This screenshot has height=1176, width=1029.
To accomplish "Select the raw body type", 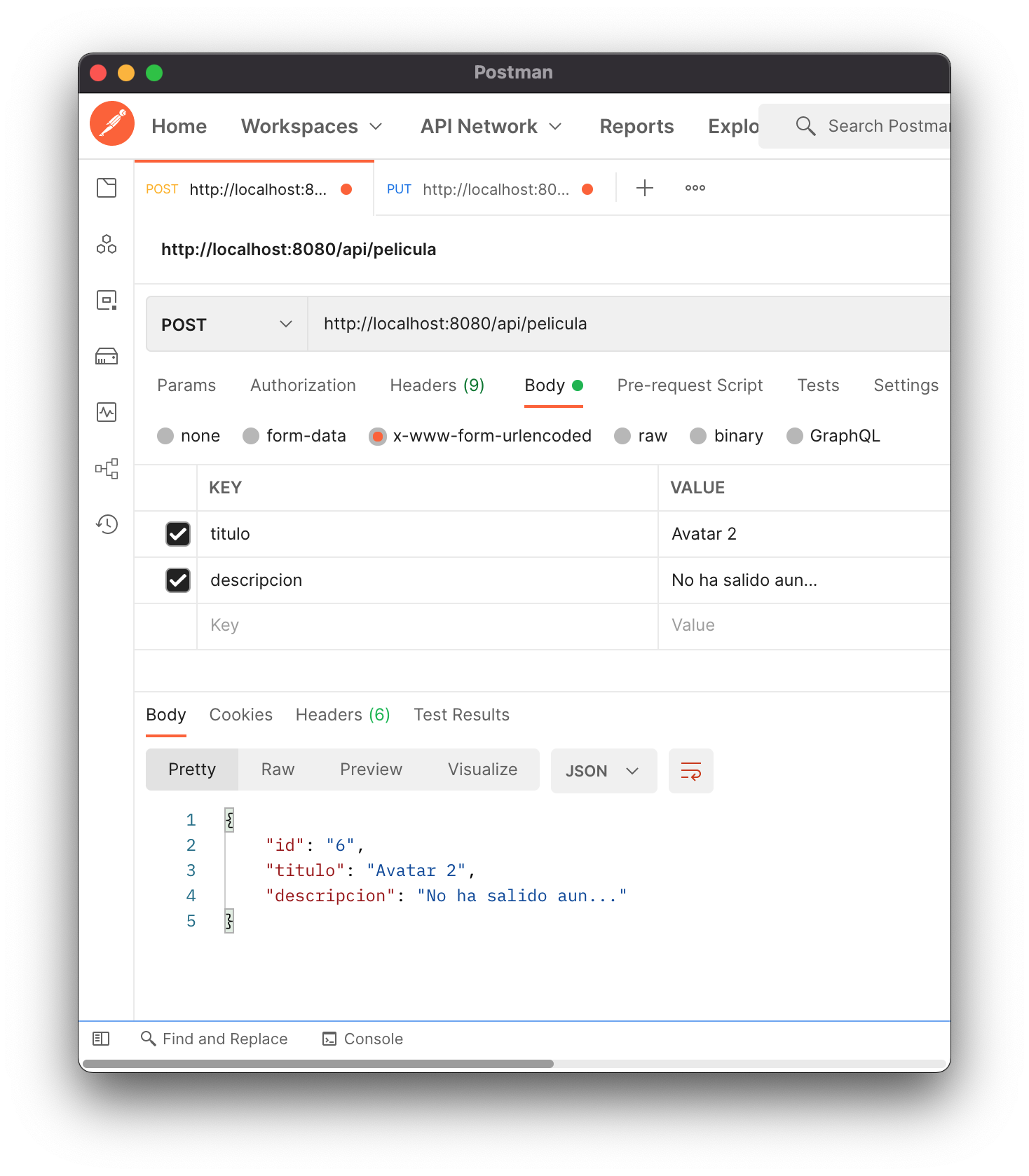I will click(x=622, y=436).
